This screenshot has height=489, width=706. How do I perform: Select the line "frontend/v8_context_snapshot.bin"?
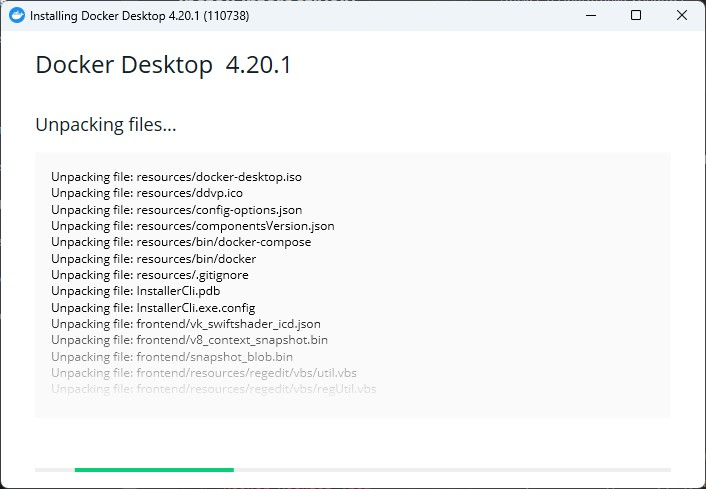tap(190, 340)
